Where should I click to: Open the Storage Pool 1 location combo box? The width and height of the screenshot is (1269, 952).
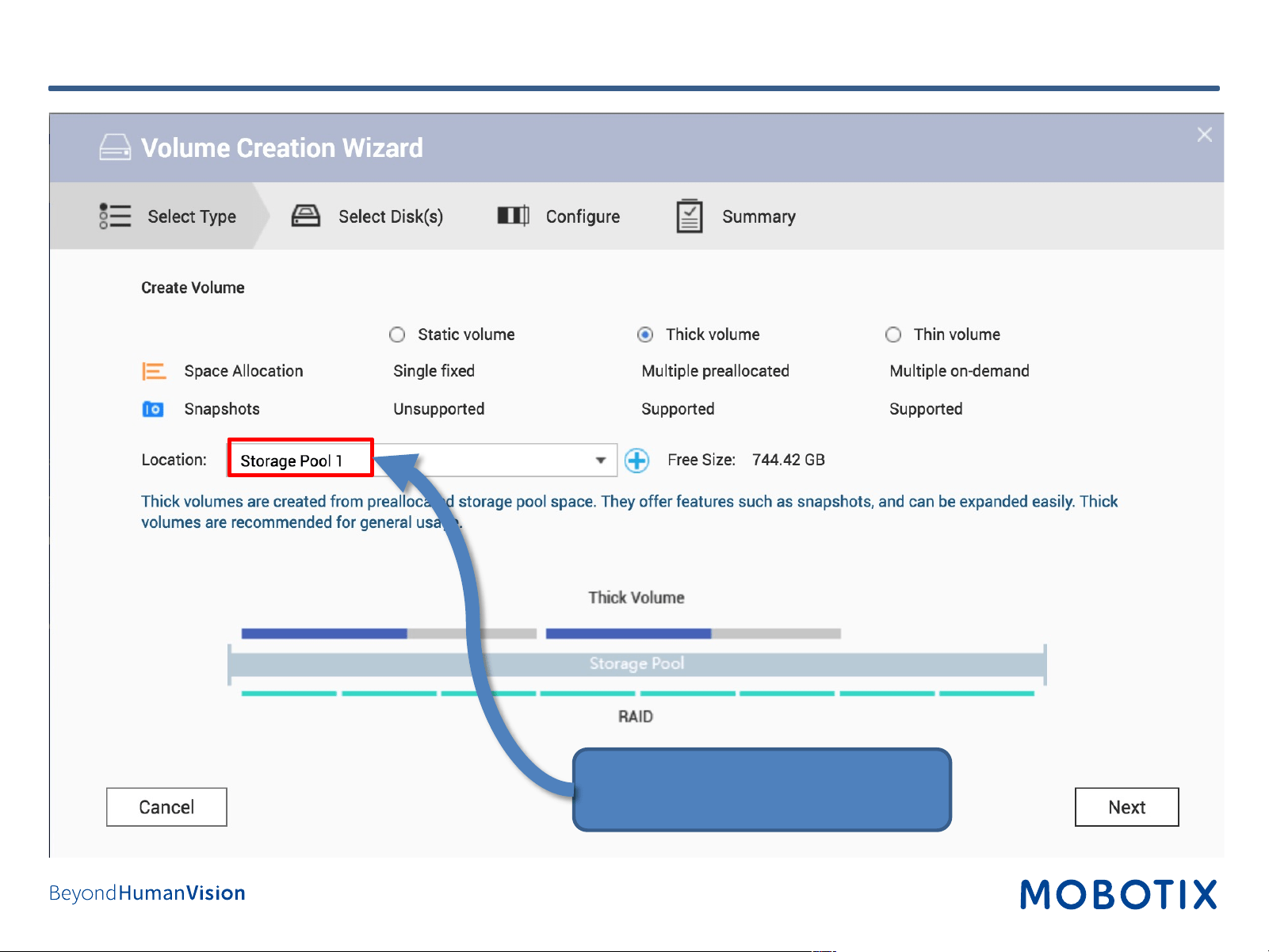pos(422,460)
